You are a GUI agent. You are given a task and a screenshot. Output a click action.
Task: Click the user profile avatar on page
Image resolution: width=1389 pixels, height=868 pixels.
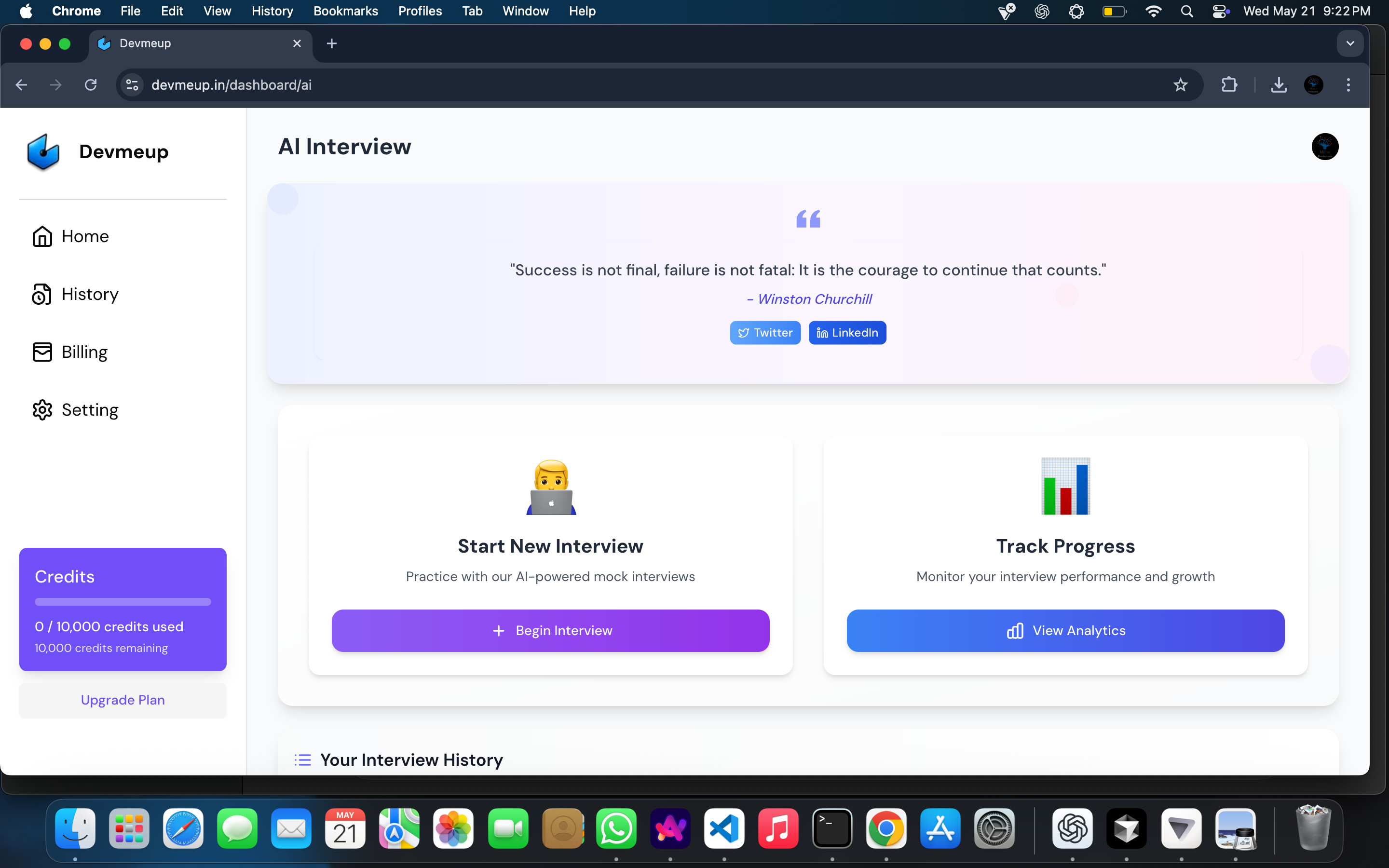1325,147
